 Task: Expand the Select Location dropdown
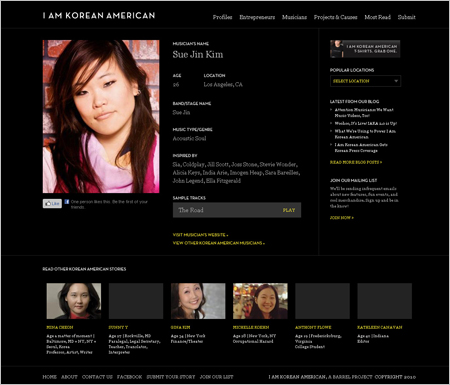coord(365,81)
